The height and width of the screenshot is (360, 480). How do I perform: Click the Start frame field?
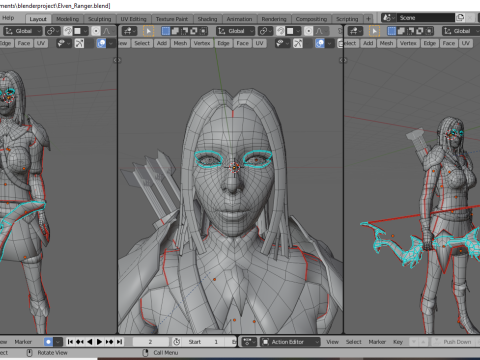pyautogui.click(x=204, y=342)
